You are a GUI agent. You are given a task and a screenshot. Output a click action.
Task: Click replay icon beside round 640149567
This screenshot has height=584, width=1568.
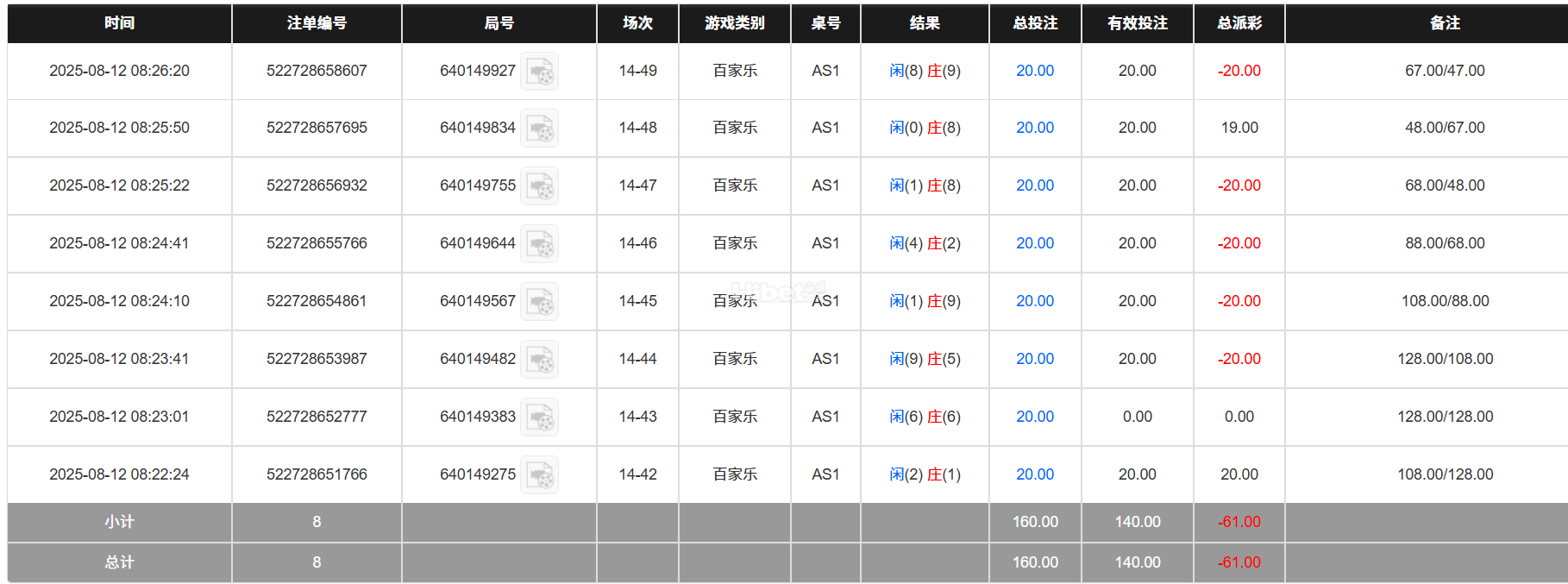(540, 302)
